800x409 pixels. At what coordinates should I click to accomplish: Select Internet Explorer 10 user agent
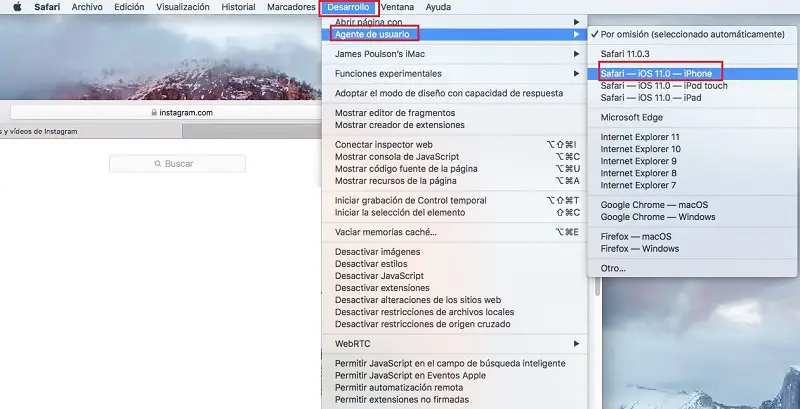click(x=692, y=149)
